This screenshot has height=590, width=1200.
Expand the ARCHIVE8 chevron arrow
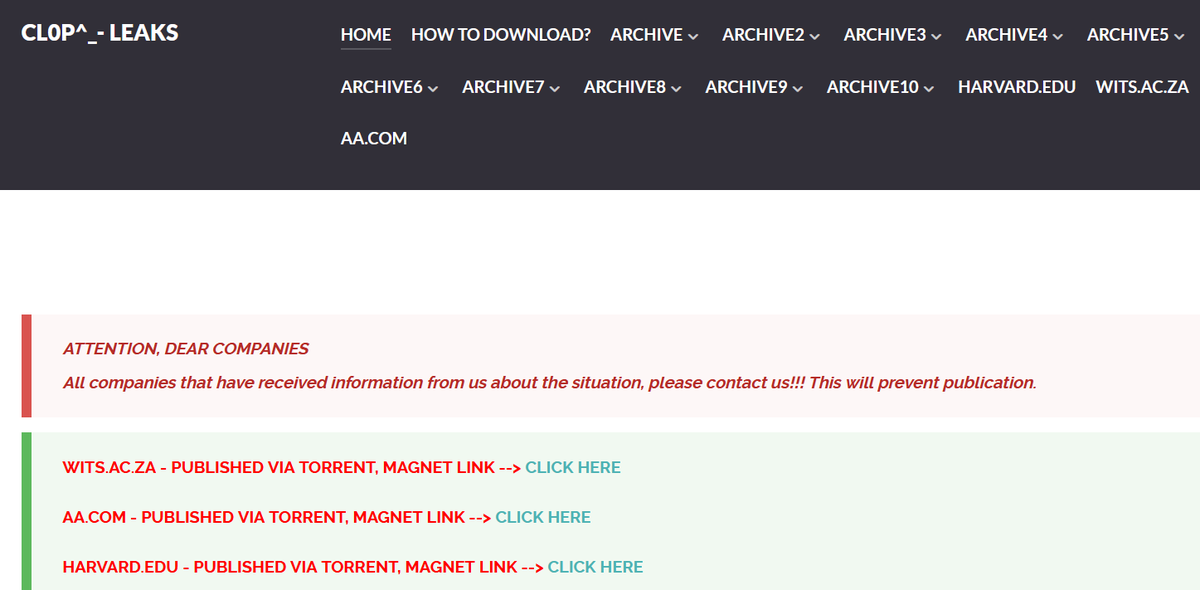coord(677,89)
